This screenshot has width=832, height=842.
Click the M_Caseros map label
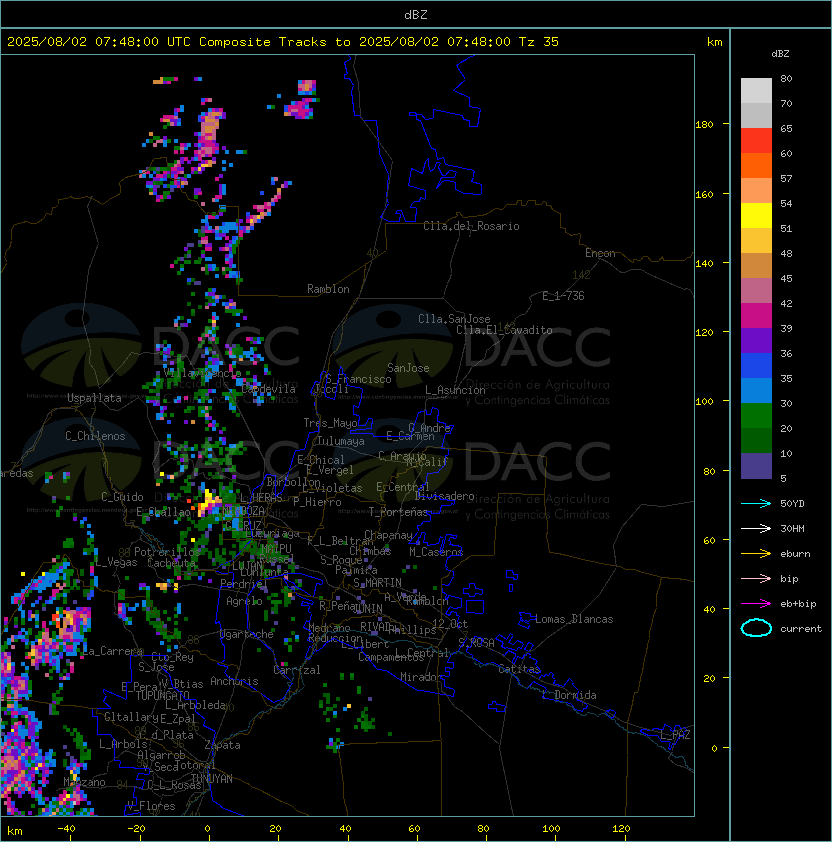436,552
